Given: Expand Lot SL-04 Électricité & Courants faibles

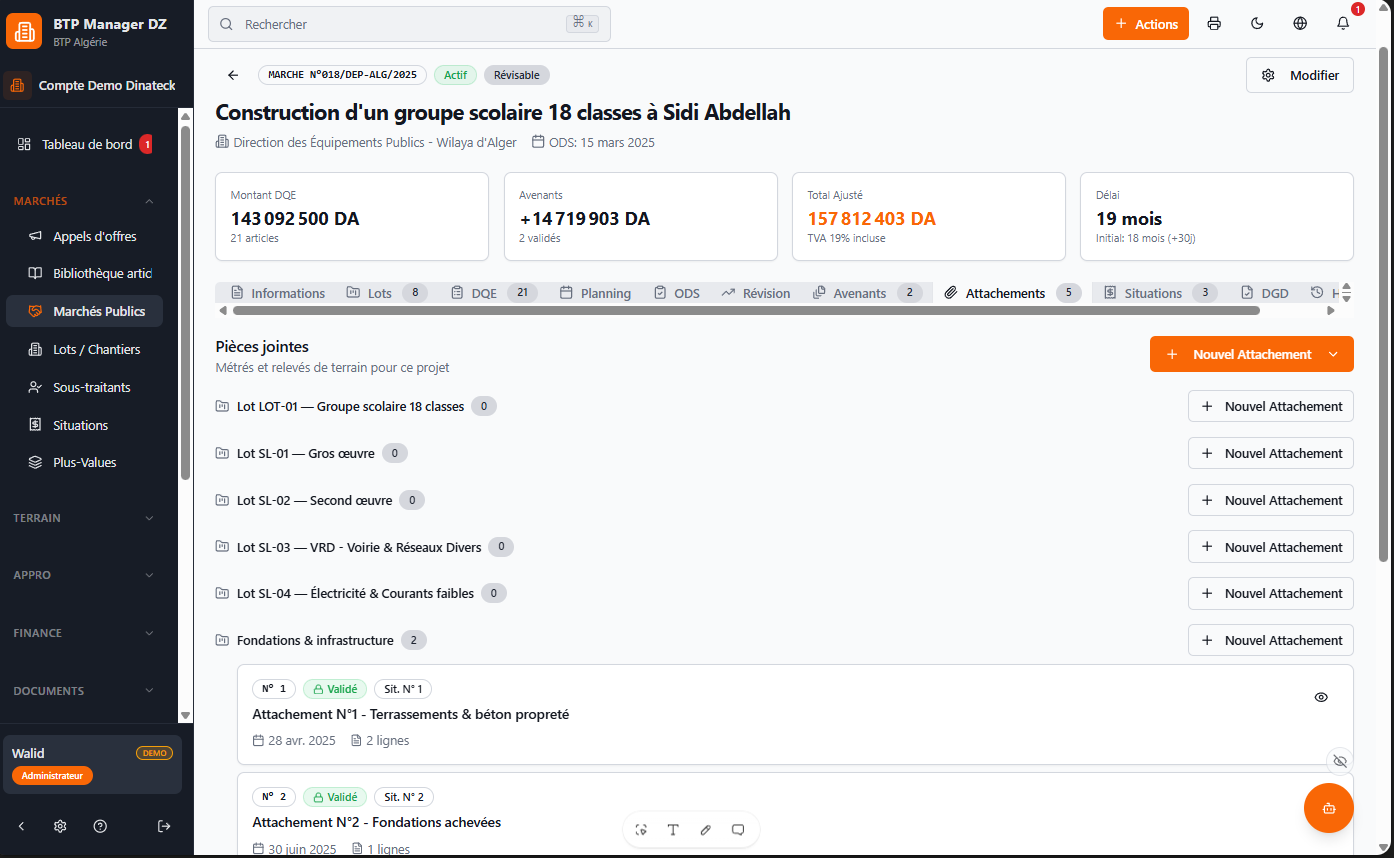Looking at the screenshot, I should (361, 593).
